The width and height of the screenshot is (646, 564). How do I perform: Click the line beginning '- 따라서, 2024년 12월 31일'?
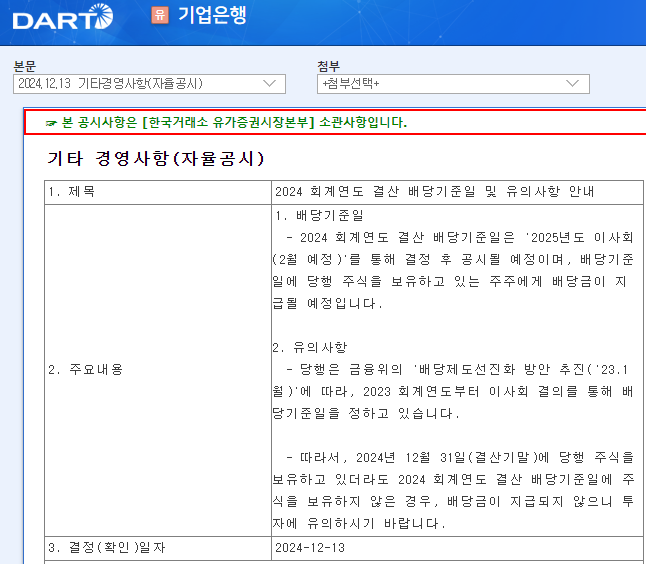point(460,457)
